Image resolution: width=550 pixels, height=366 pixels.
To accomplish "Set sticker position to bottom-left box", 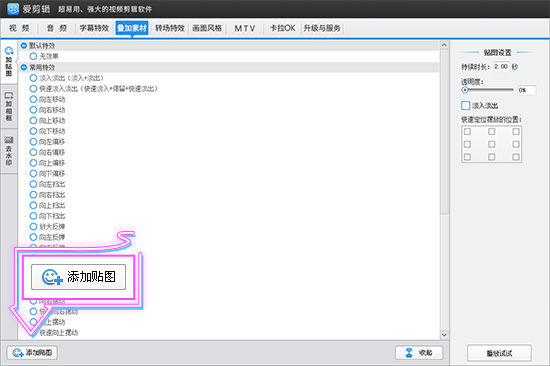I will [x=467, y=157].
